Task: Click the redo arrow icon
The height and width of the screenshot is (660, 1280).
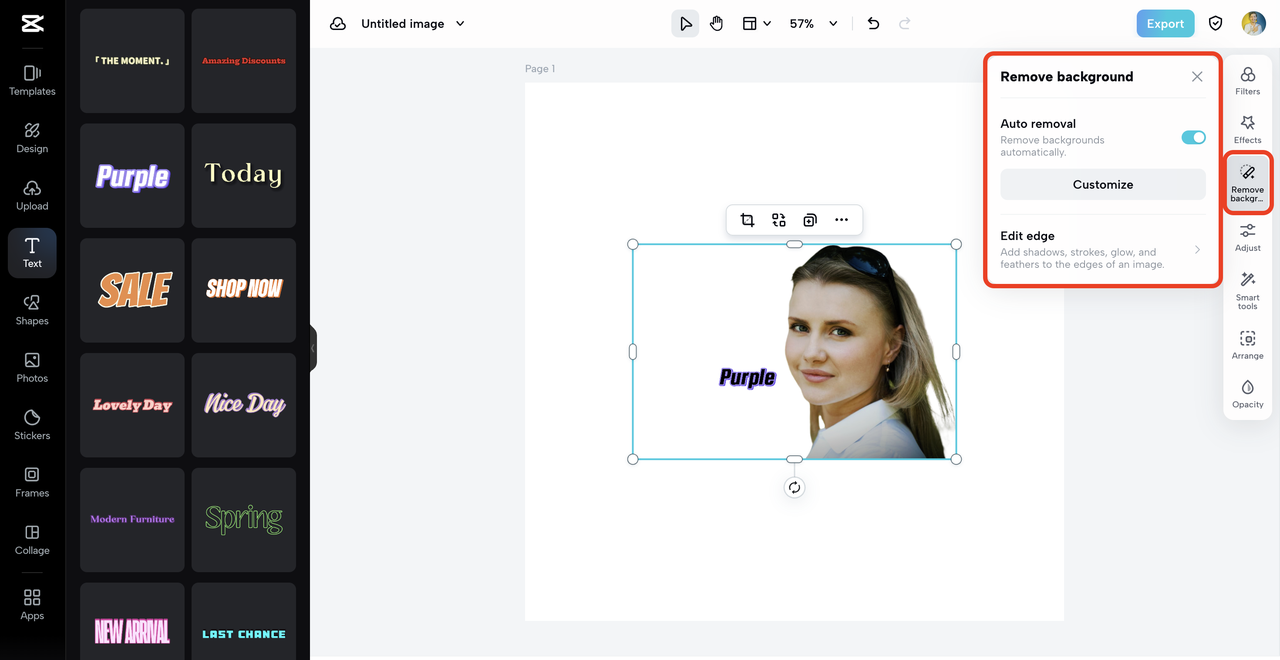Action: pos(905,24)
